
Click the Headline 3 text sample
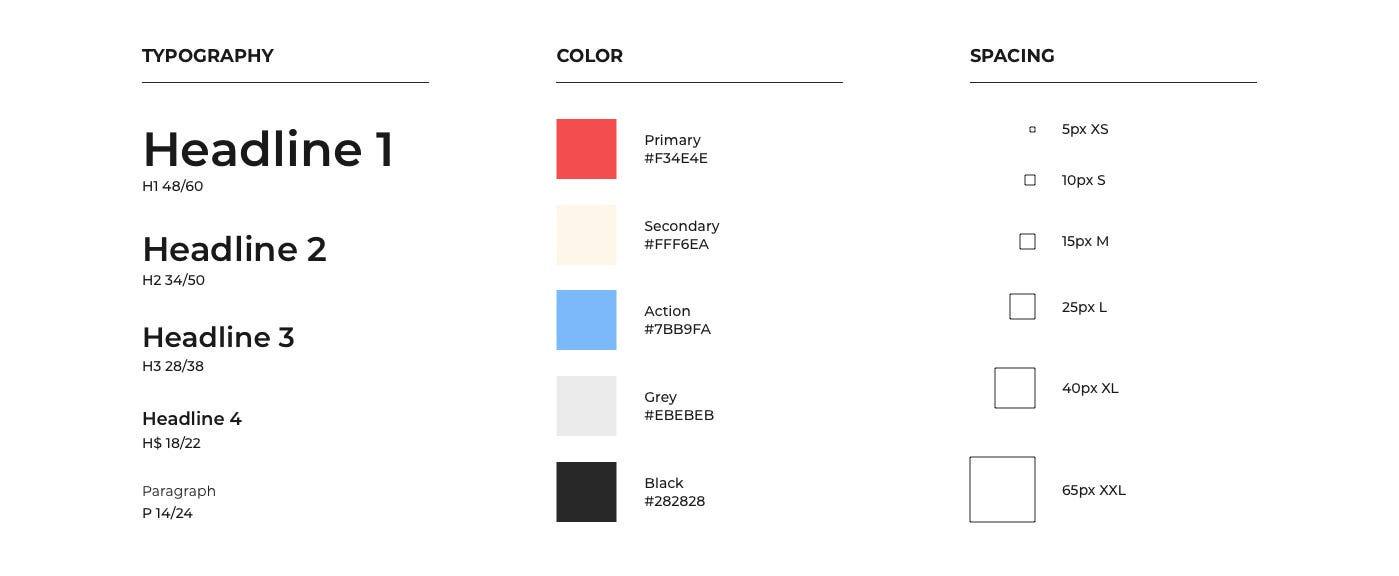218,337
